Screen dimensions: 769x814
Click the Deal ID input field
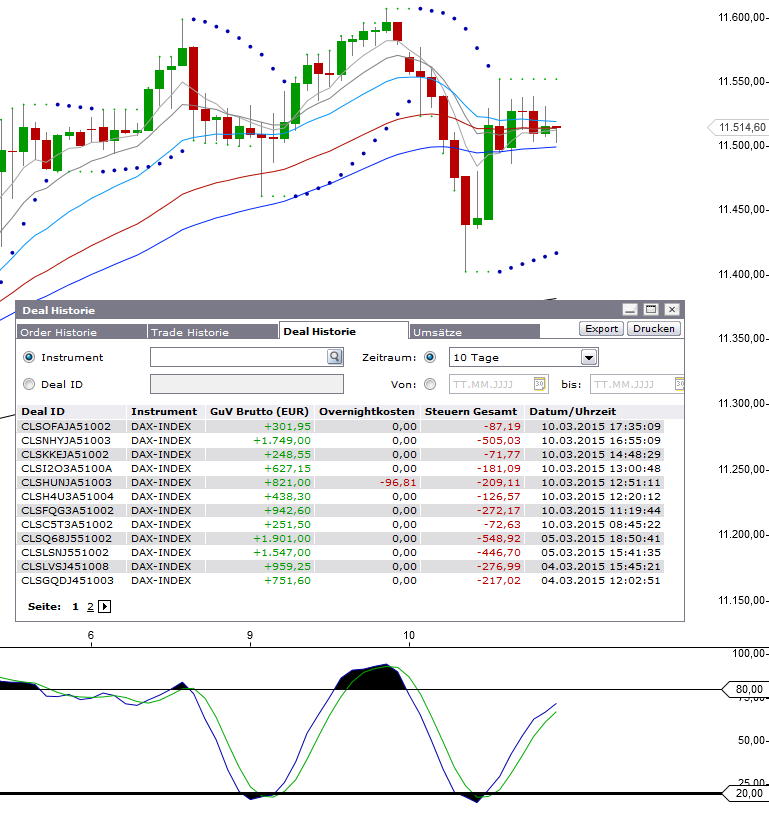tap(247, 384)
